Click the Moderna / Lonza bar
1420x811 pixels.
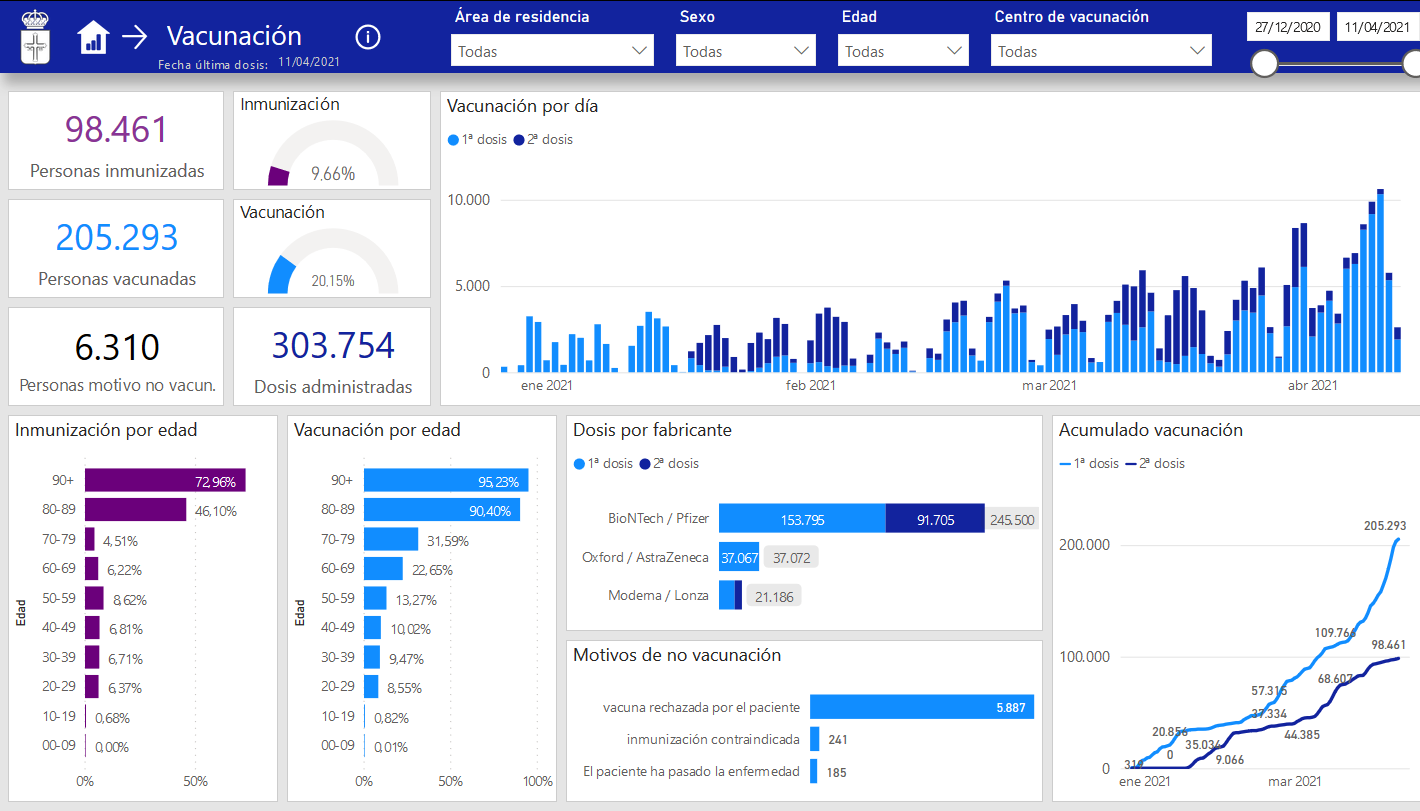[x=730, y=595]
